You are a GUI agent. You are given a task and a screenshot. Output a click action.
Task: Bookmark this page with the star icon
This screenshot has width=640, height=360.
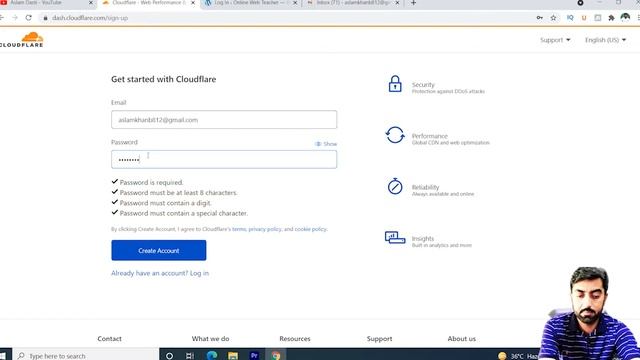point(553,18)
